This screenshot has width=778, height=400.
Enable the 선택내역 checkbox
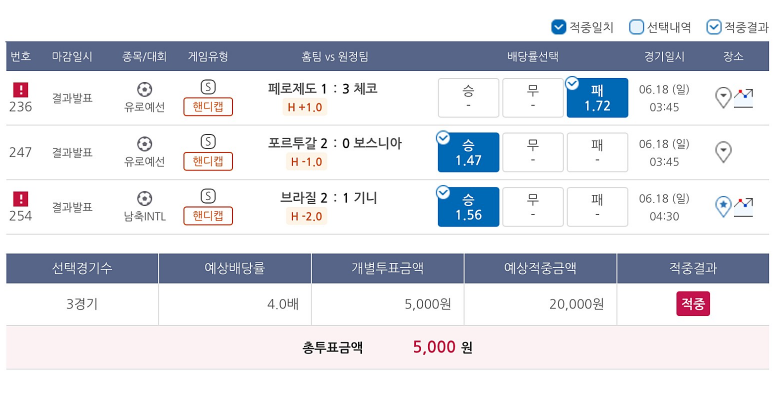(636, 27)
